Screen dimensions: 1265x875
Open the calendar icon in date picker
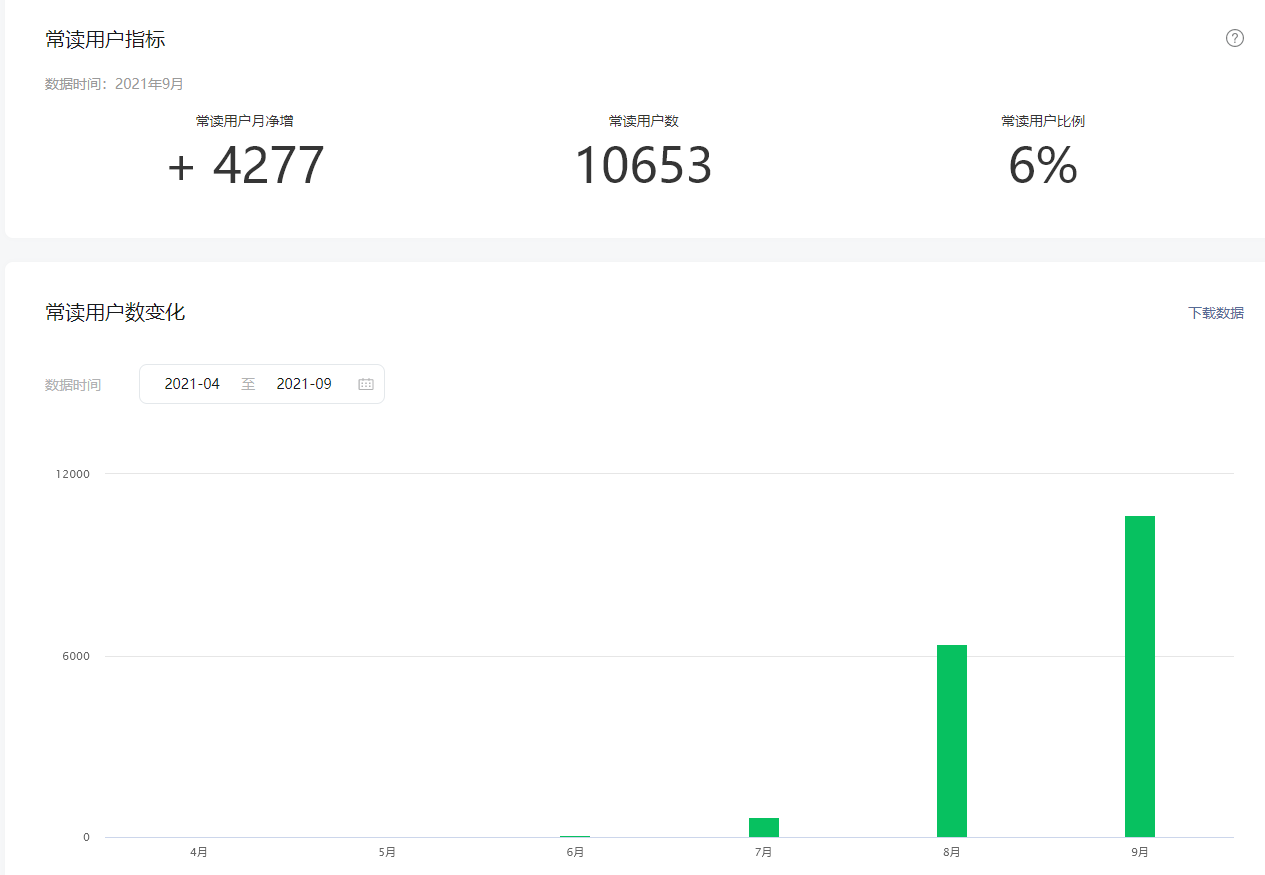pyautogui.click(x=366, y=384)
